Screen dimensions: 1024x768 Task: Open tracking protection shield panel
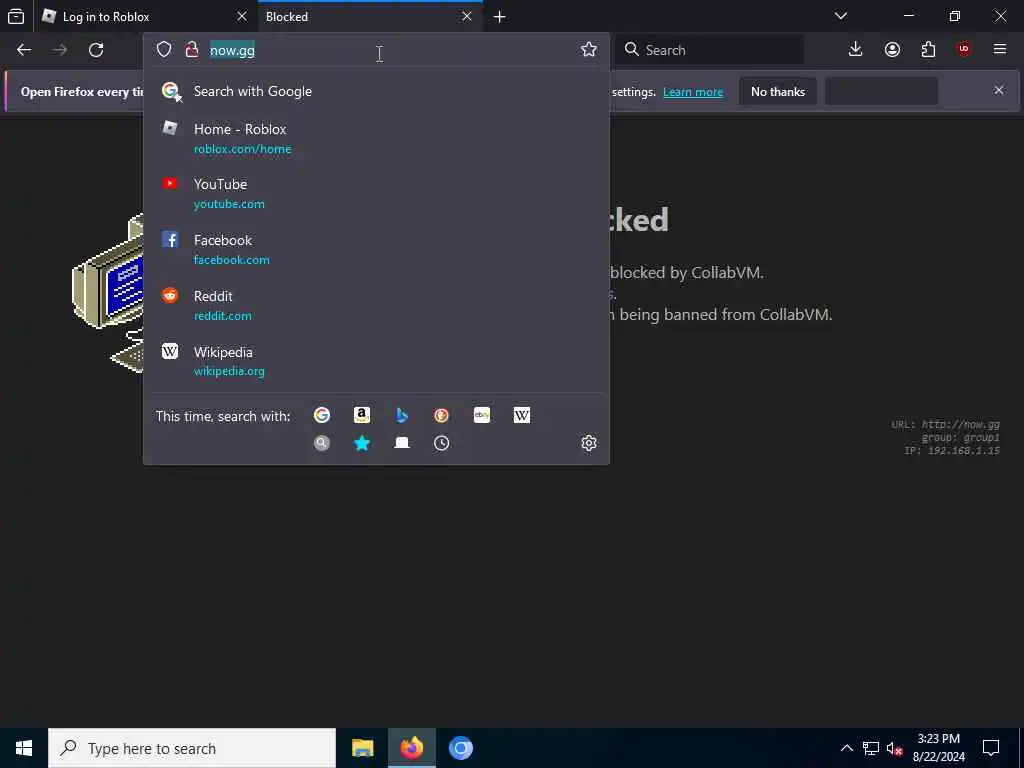tap(164, 50)
